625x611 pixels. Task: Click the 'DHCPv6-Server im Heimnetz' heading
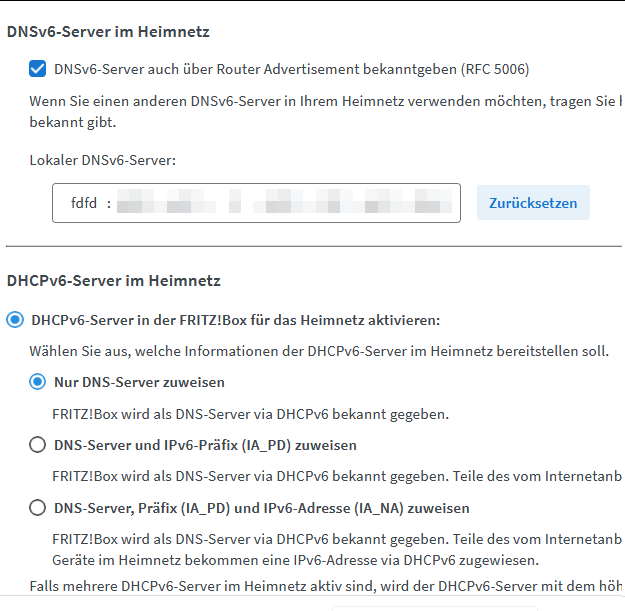(113, 281)
